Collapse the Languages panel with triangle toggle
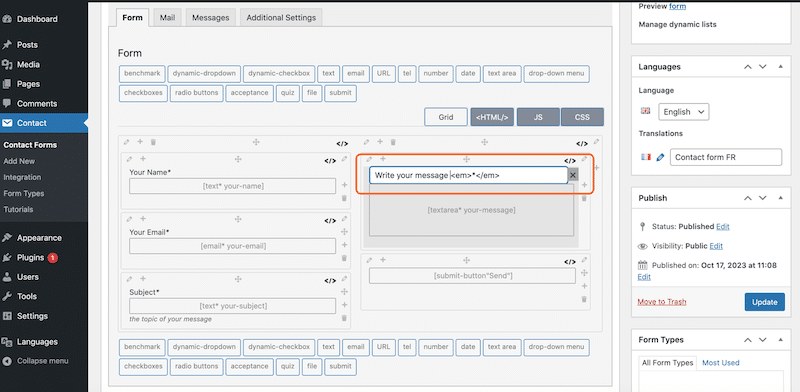This screenshot has width=800, height=392. (x=780, y=67)
